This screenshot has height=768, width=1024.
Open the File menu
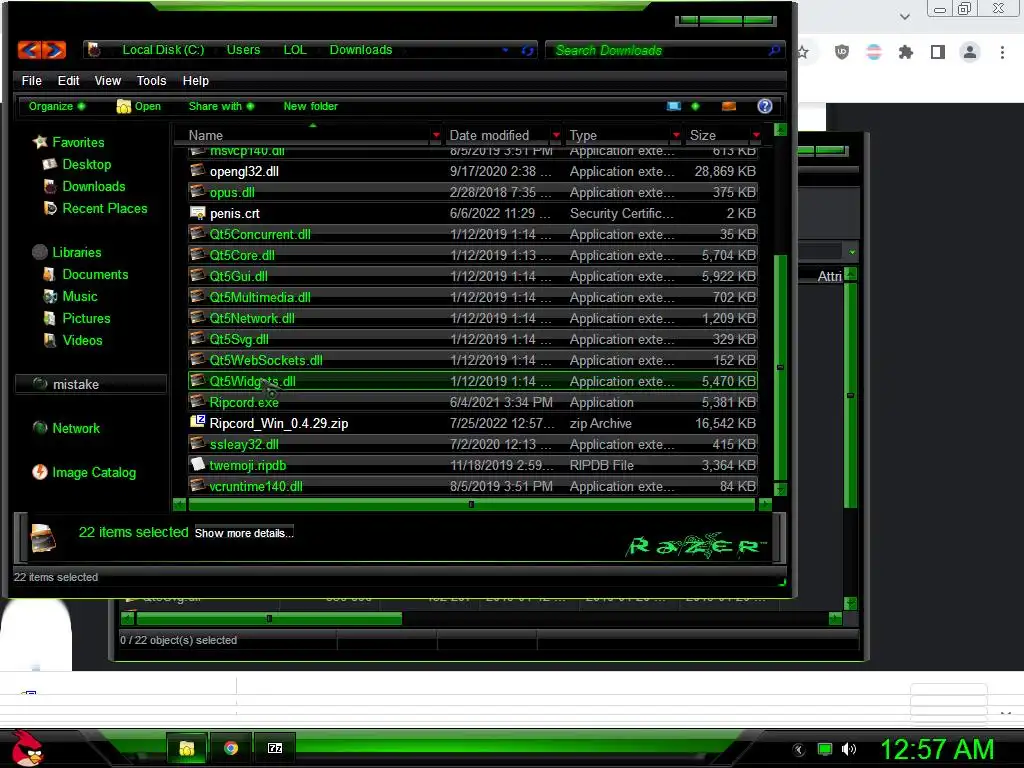coord(31,80)
